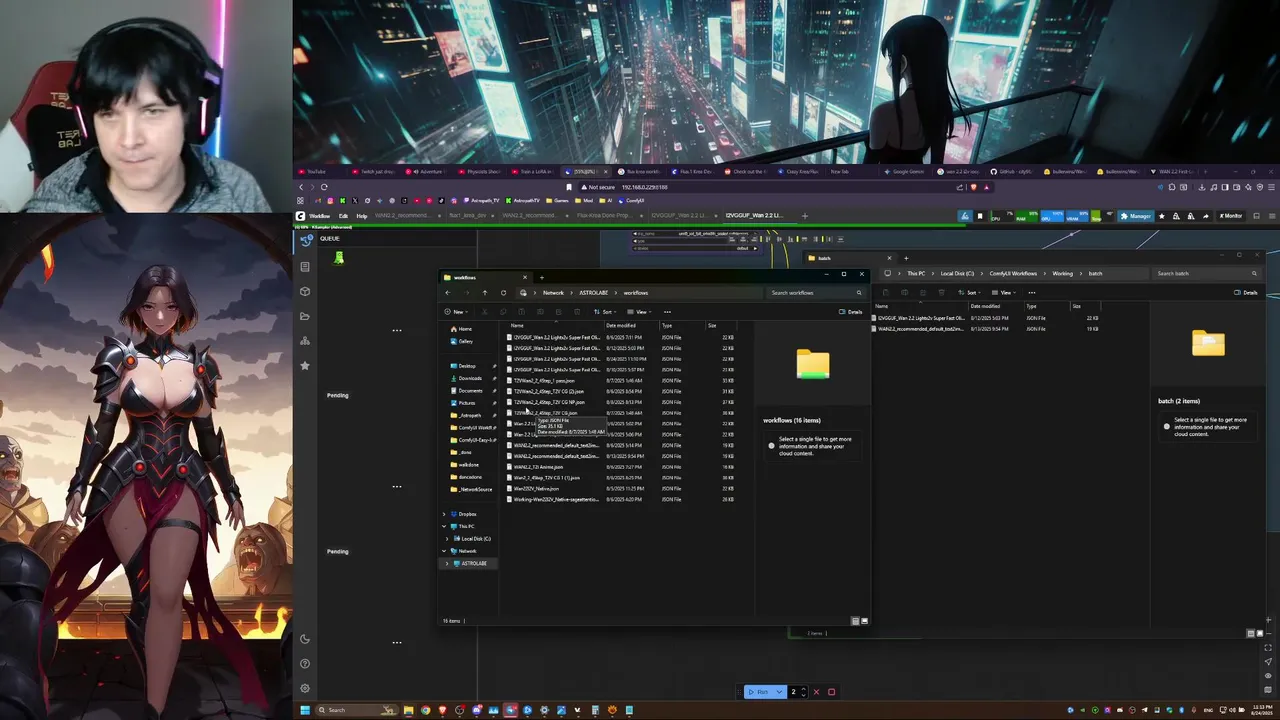This screenshot has width=1280, height=720.
Task: Collapse the Network tree node
Action: (444, 551)
